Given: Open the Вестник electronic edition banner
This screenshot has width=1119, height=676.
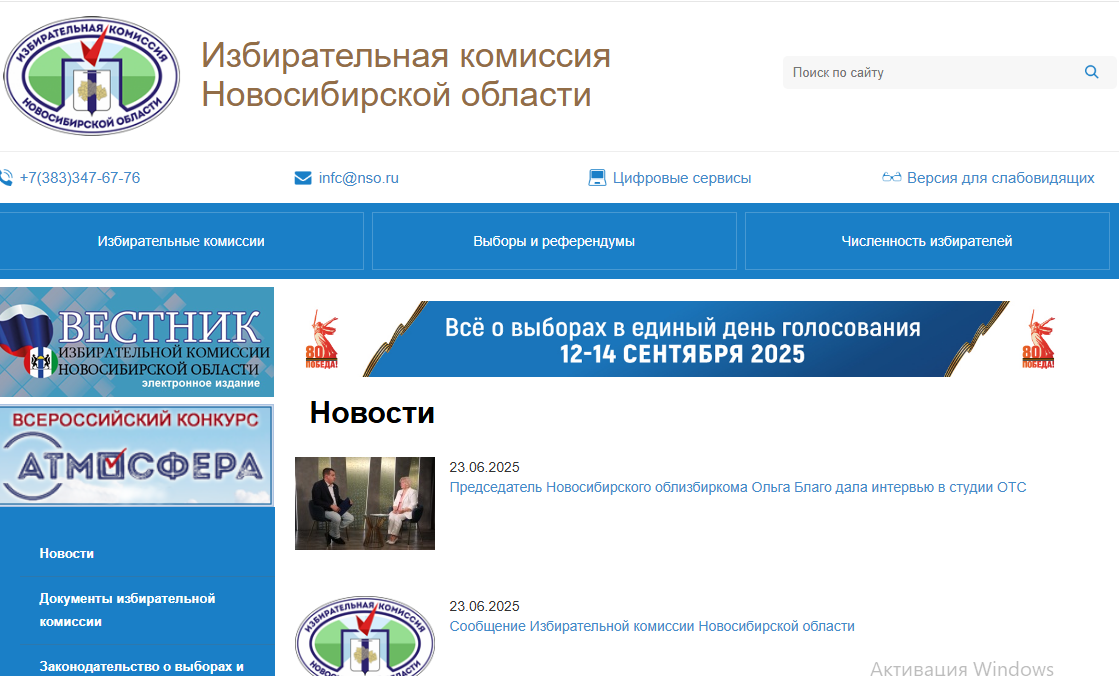Looking at the screenshot, I should click(x=137, y=342).
